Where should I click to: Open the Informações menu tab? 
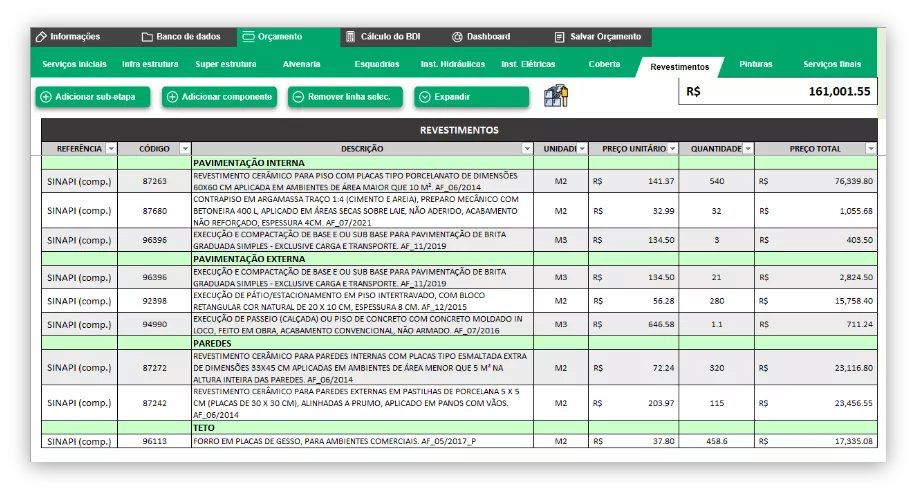(68, 37)
